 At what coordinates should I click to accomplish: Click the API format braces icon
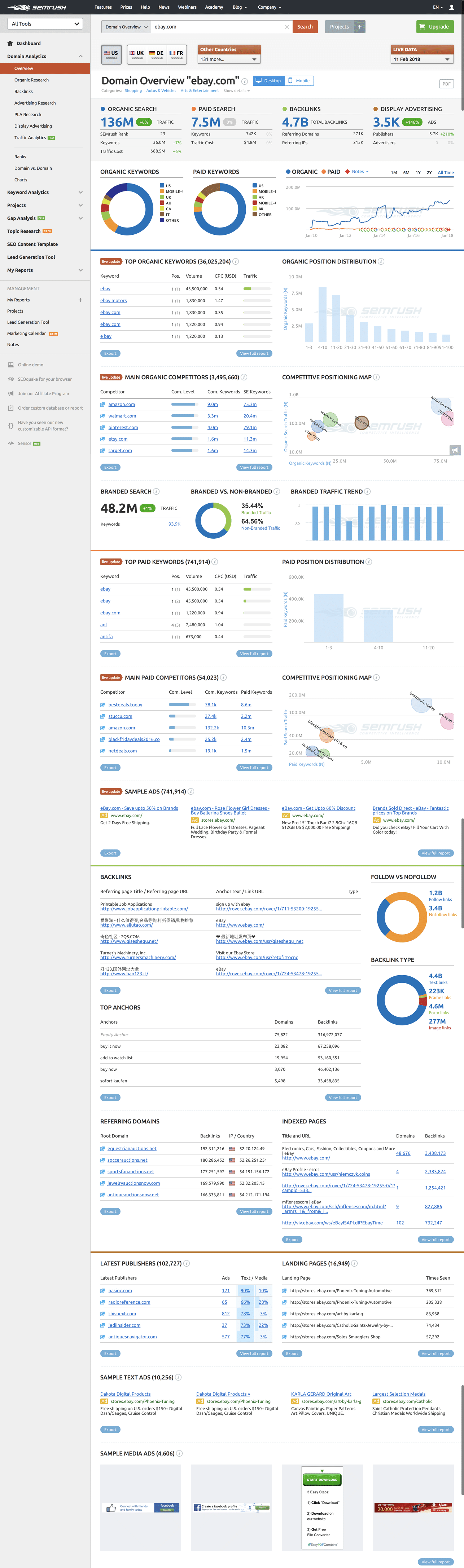click(x=10, y=425)
